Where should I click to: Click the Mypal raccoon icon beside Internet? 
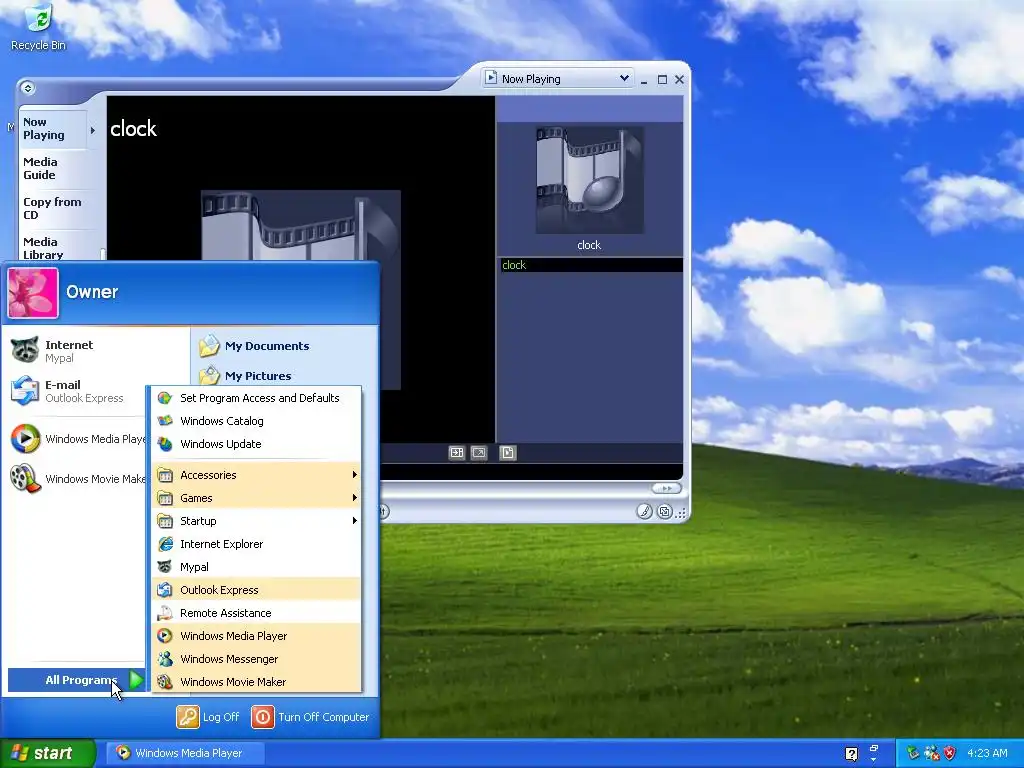tap(25, 351)
